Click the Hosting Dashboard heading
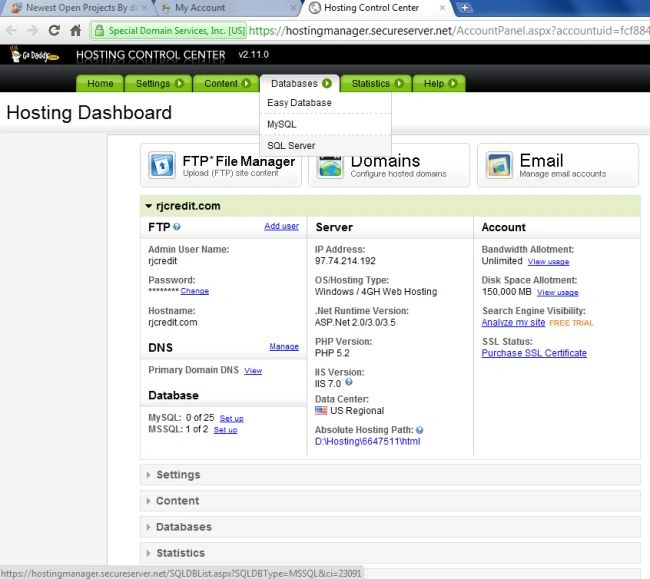This screenshot has height=579, width=650. point(89,113)
